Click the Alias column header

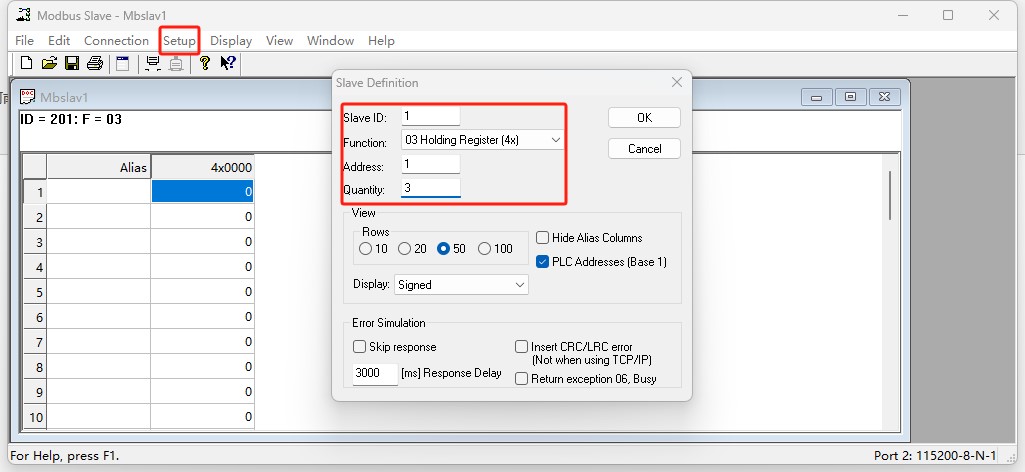pos(99,167)
